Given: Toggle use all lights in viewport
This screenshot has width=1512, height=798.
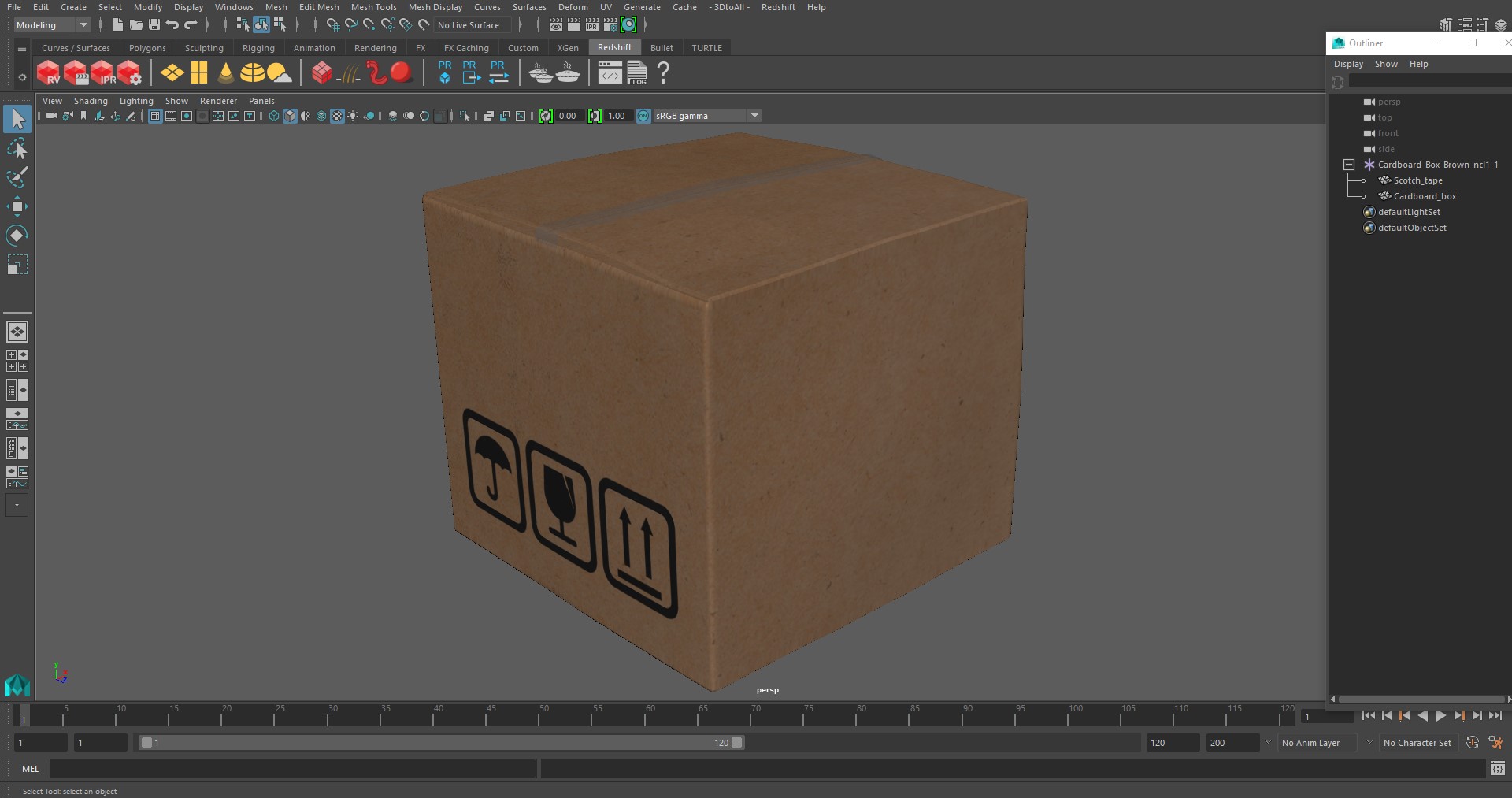Looking at the screenshot, I should [x=353, y=116].
